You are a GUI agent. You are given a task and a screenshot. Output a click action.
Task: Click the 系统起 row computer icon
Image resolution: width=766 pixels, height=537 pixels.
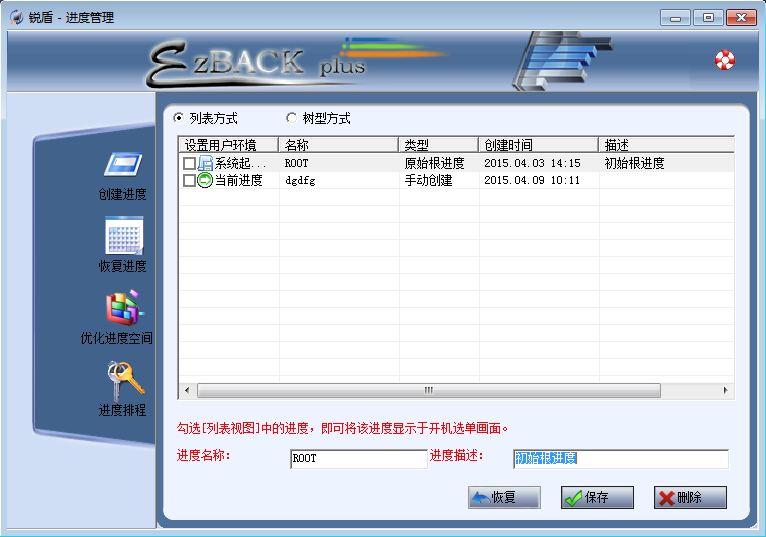tap(205, 163)
